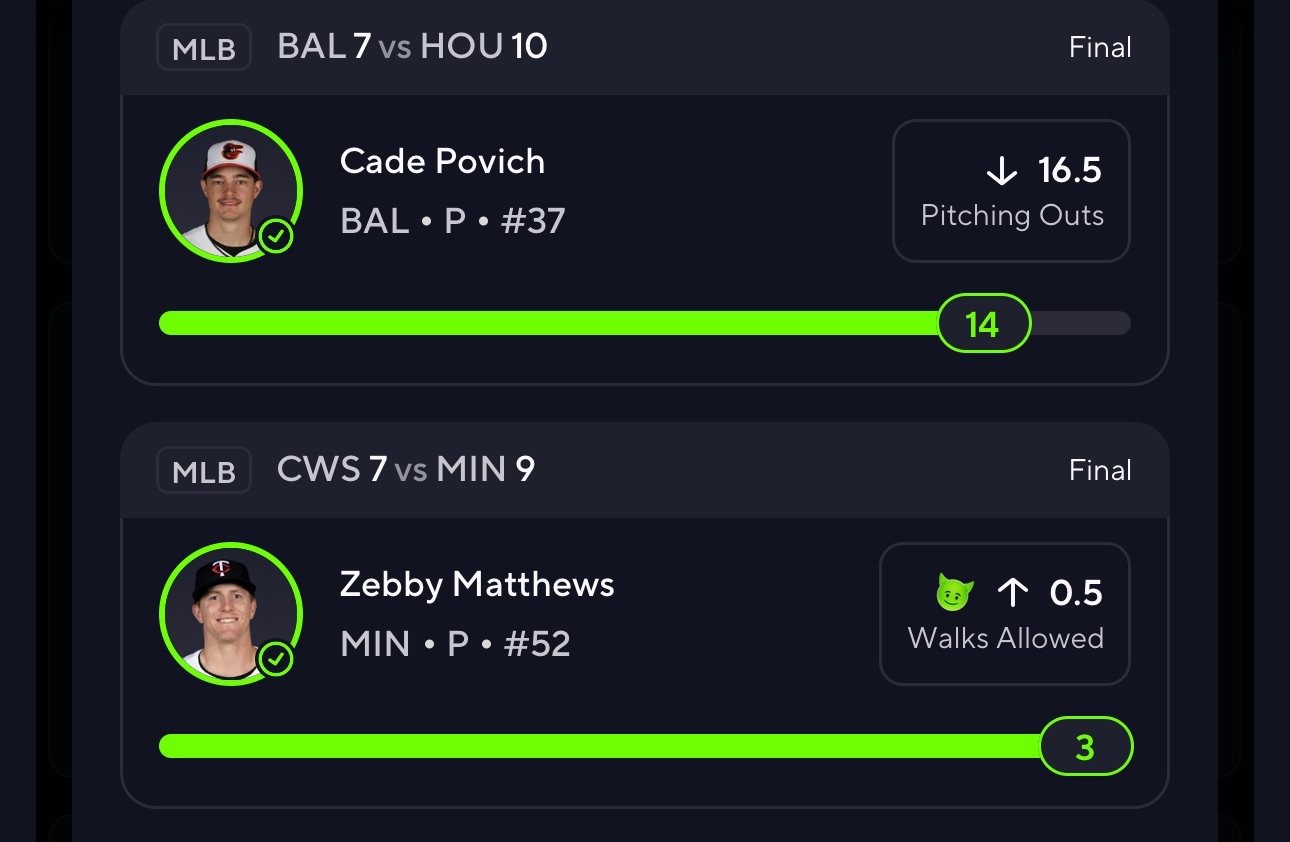Screen dimensions: 1290x842
Task: Click the down arrow beside 16.5
Action: (x=1001, y=171)
